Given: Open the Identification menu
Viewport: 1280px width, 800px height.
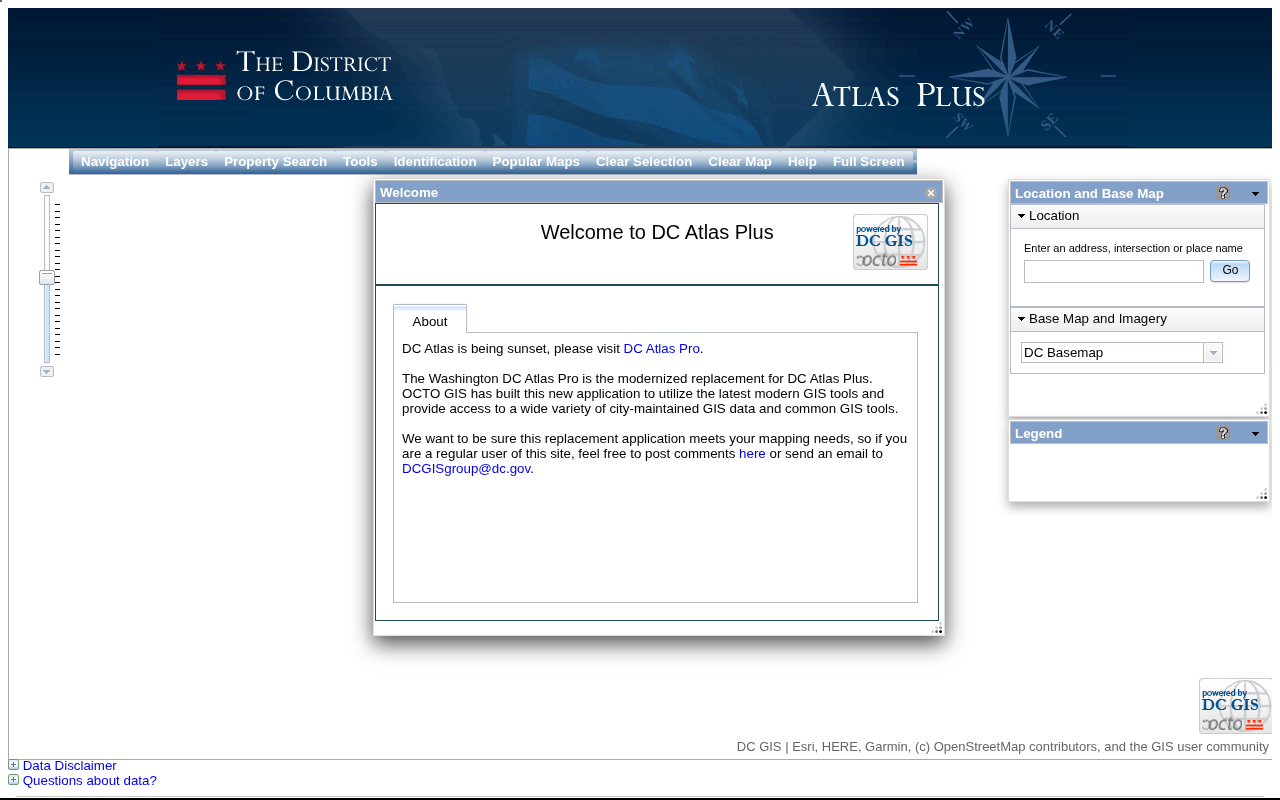Looking at the screenshot, I should tap(435, 162).
